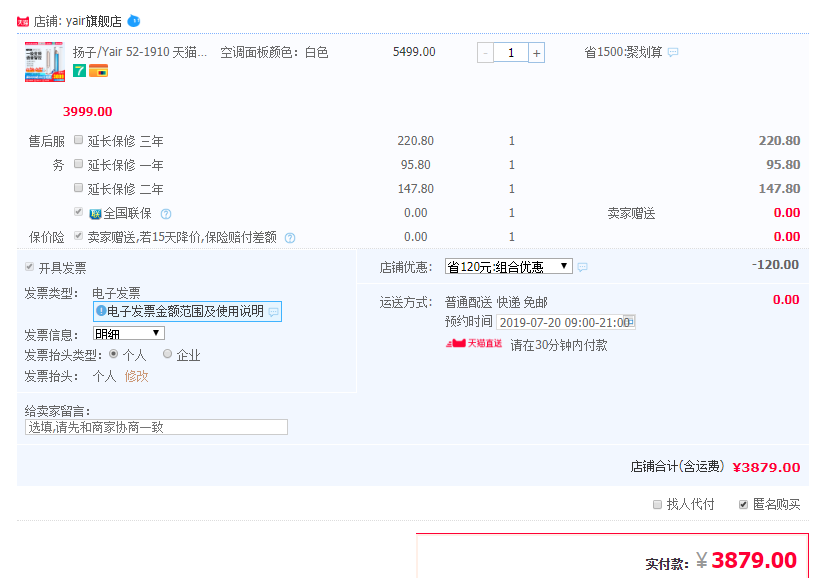Increase quantity with the plus button
Screen dimensions: 821x578
536,53
